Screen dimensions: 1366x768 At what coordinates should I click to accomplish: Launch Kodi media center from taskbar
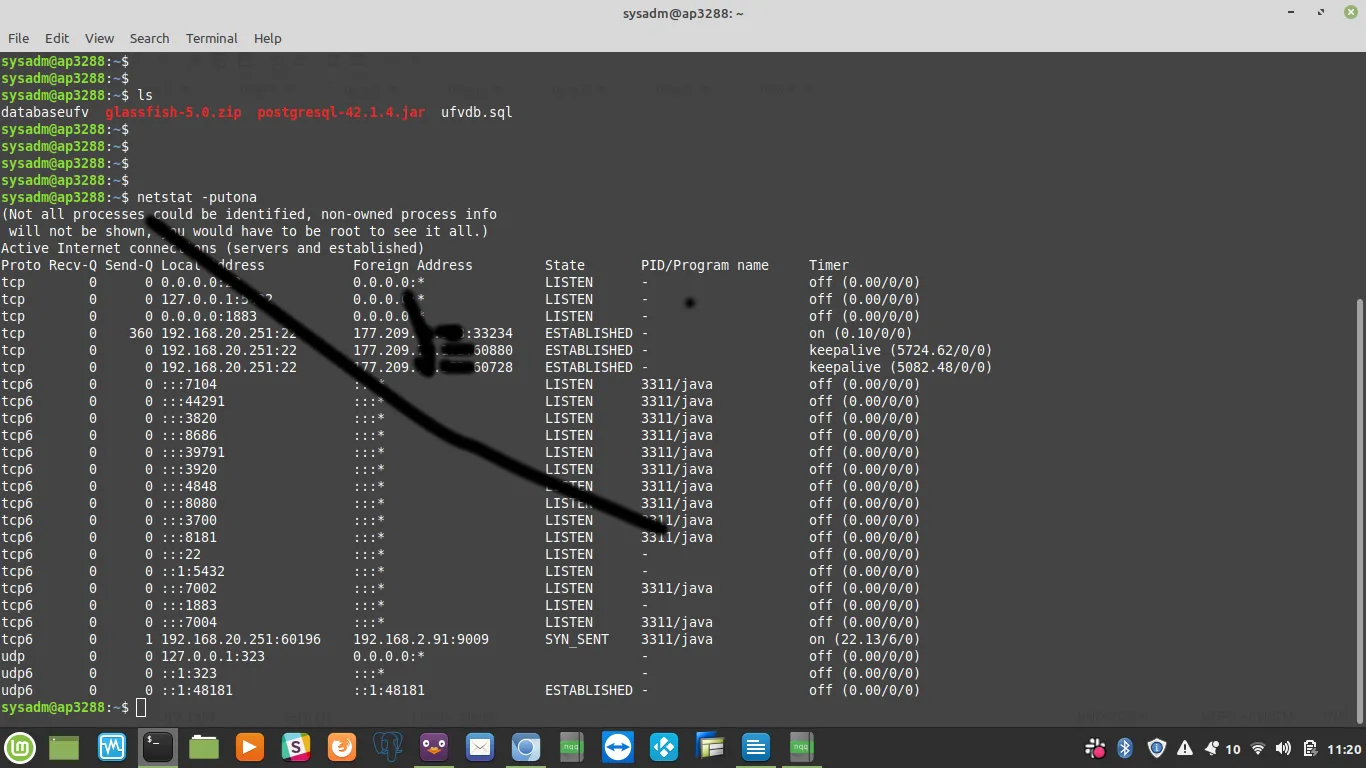(x=664, y=747)
